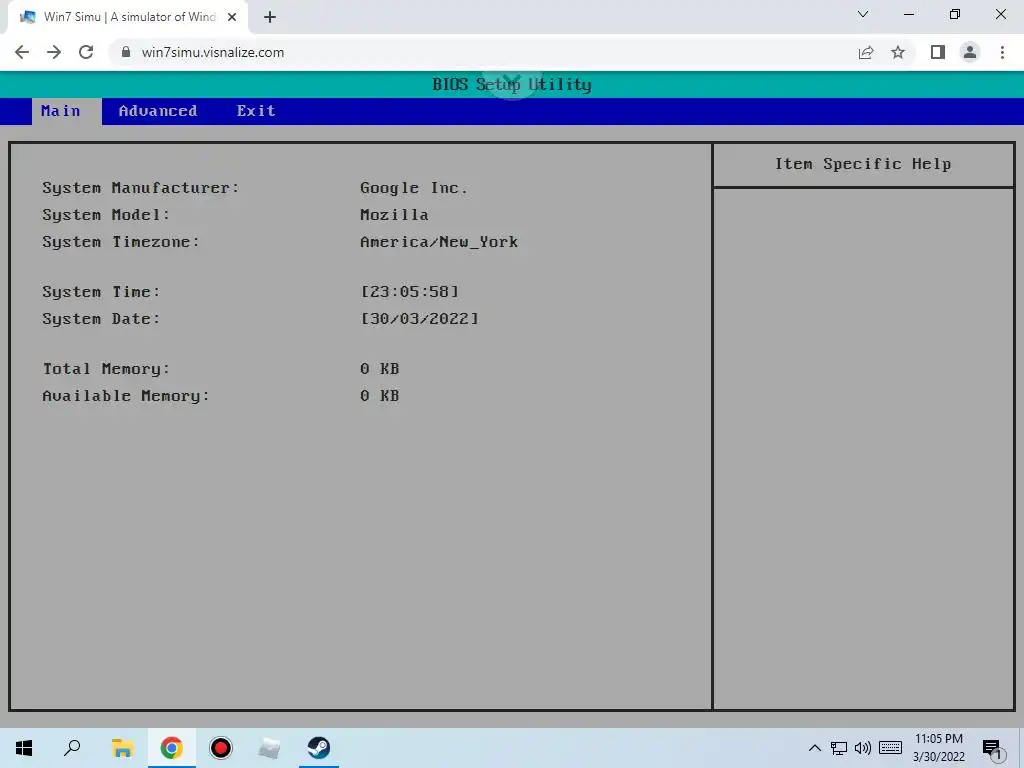Click the Item Specific Help heading
Image resolution: width=1024 pixels, height=768 pixels.
click(x=863, y=164)
